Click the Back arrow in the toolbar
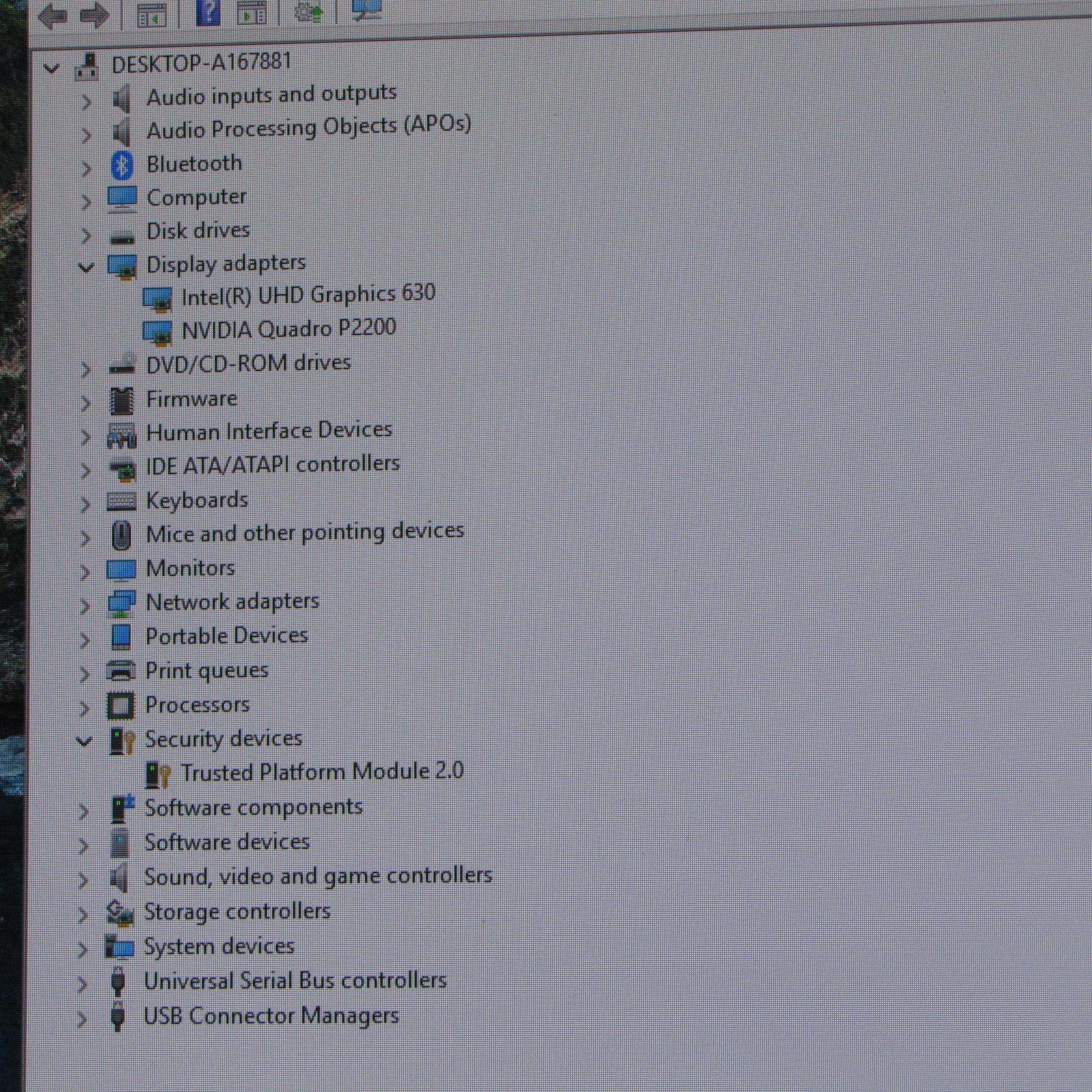The image size is (1092, 1092). point(53,16)
